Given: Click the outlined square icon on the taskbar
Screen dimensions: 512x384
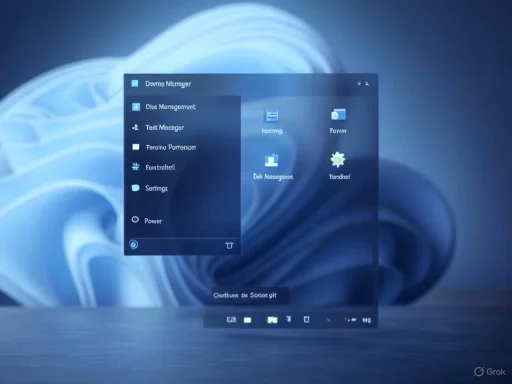Looking at the screenshot, I should click(x=307, y=320).
